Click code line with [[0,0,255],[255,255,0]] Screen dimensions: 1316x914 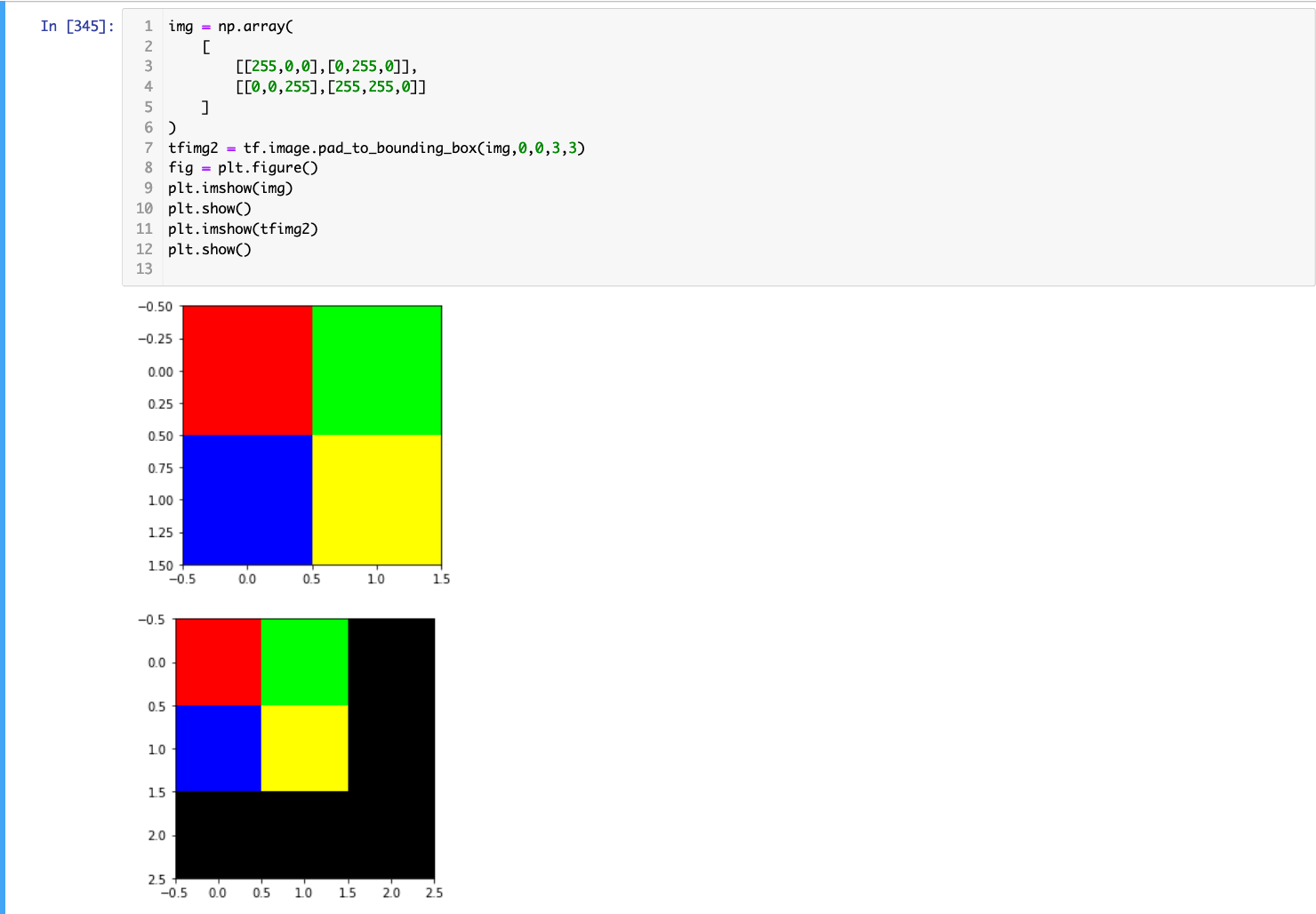pos(331,86)
